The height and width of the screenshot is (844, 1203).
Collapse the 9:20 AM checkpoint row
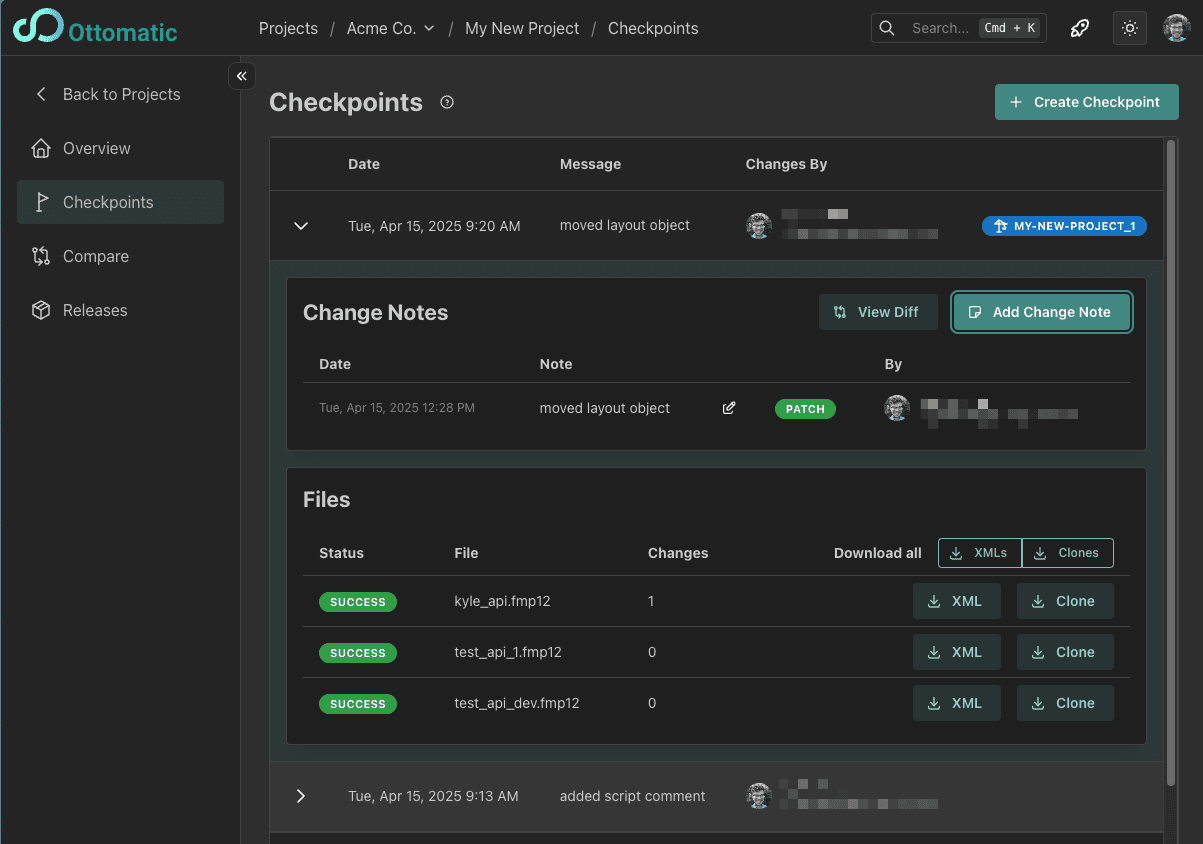(x=301, y=226)
